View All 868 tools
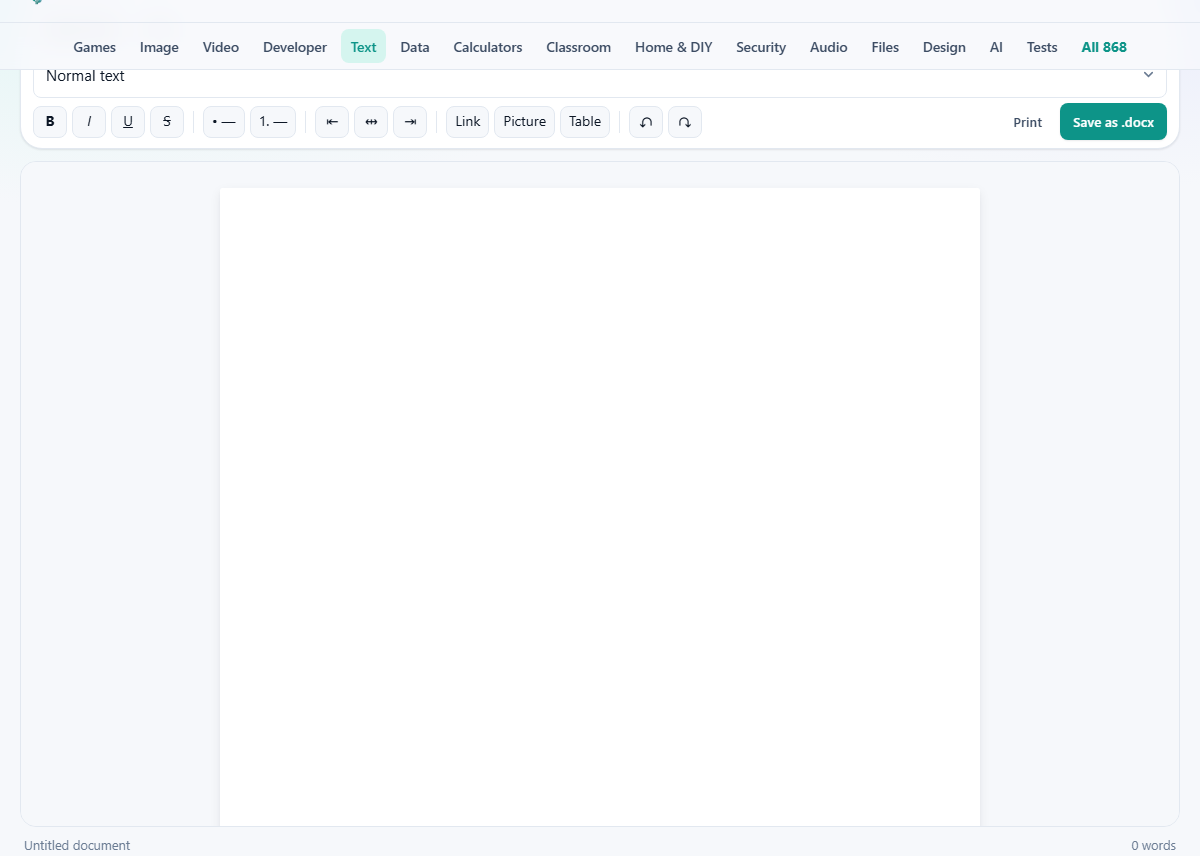The width and height of the screenshot is (1200, 856). click(1104, 47)
